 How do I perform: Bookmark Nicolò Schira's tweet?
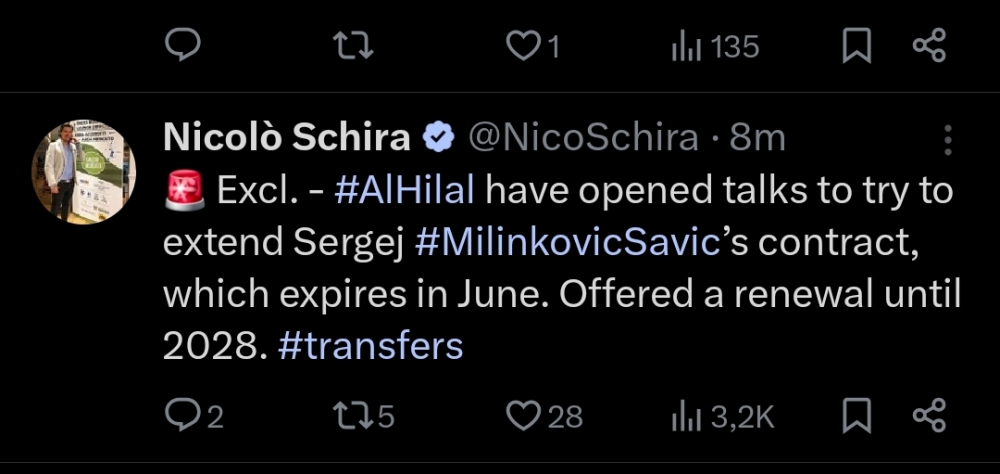tap(856, 415)
